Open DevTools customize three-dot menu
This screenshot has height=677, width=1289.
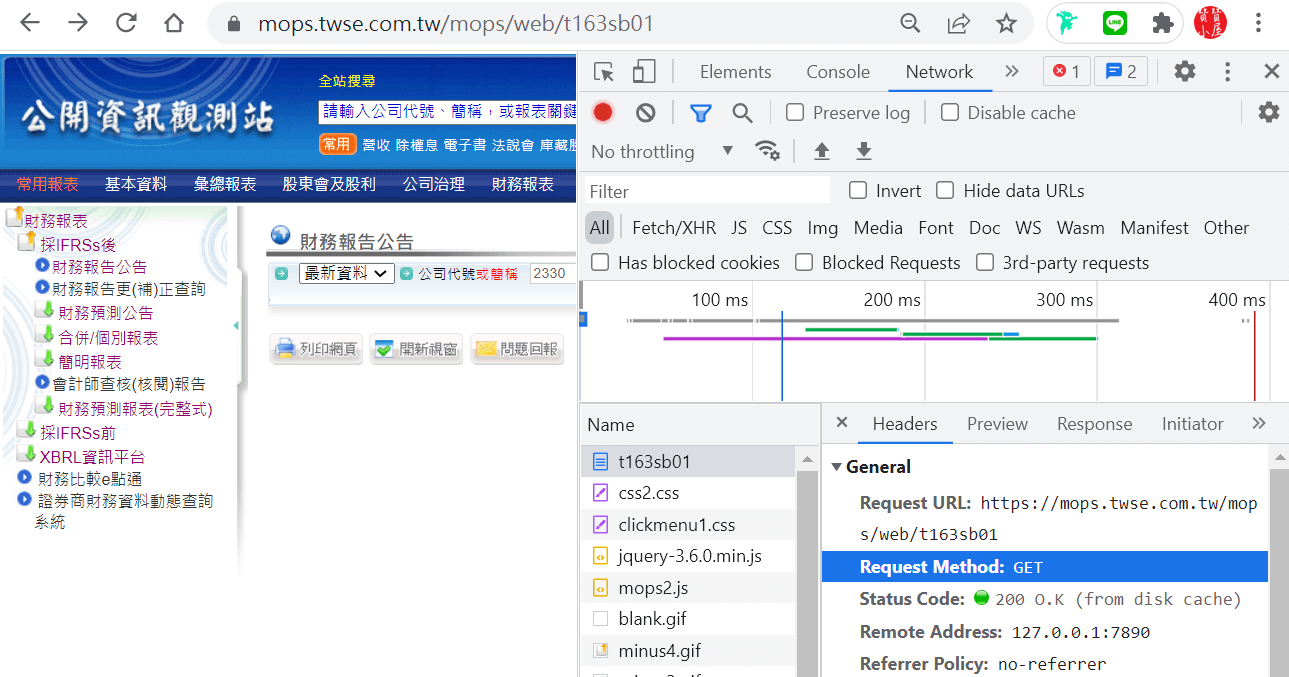pyautogui.click(x=1228, y=71)
